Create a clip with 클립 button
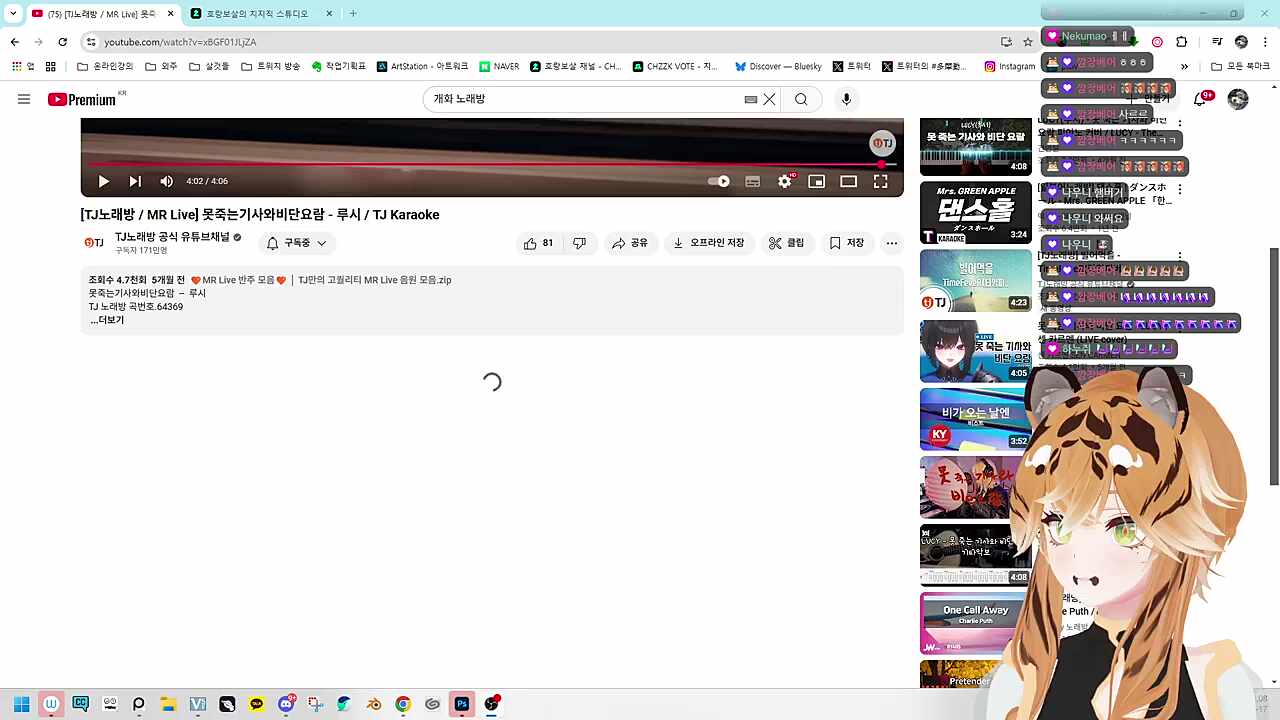The width and height of the screenshot is (1280, 720). (x=786, y=243)
